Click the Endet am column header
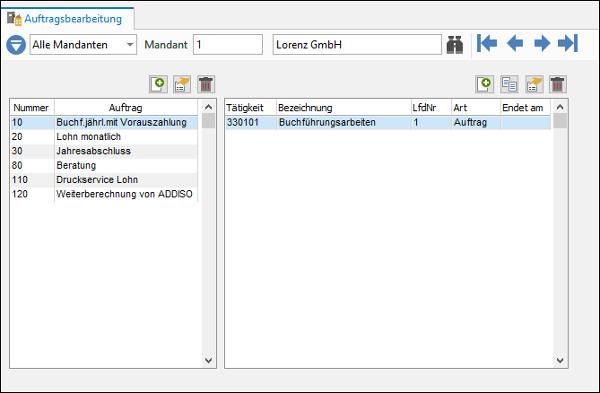Viewport: 600px width, 393px height. pyautogui.click(x=525, y=108)
